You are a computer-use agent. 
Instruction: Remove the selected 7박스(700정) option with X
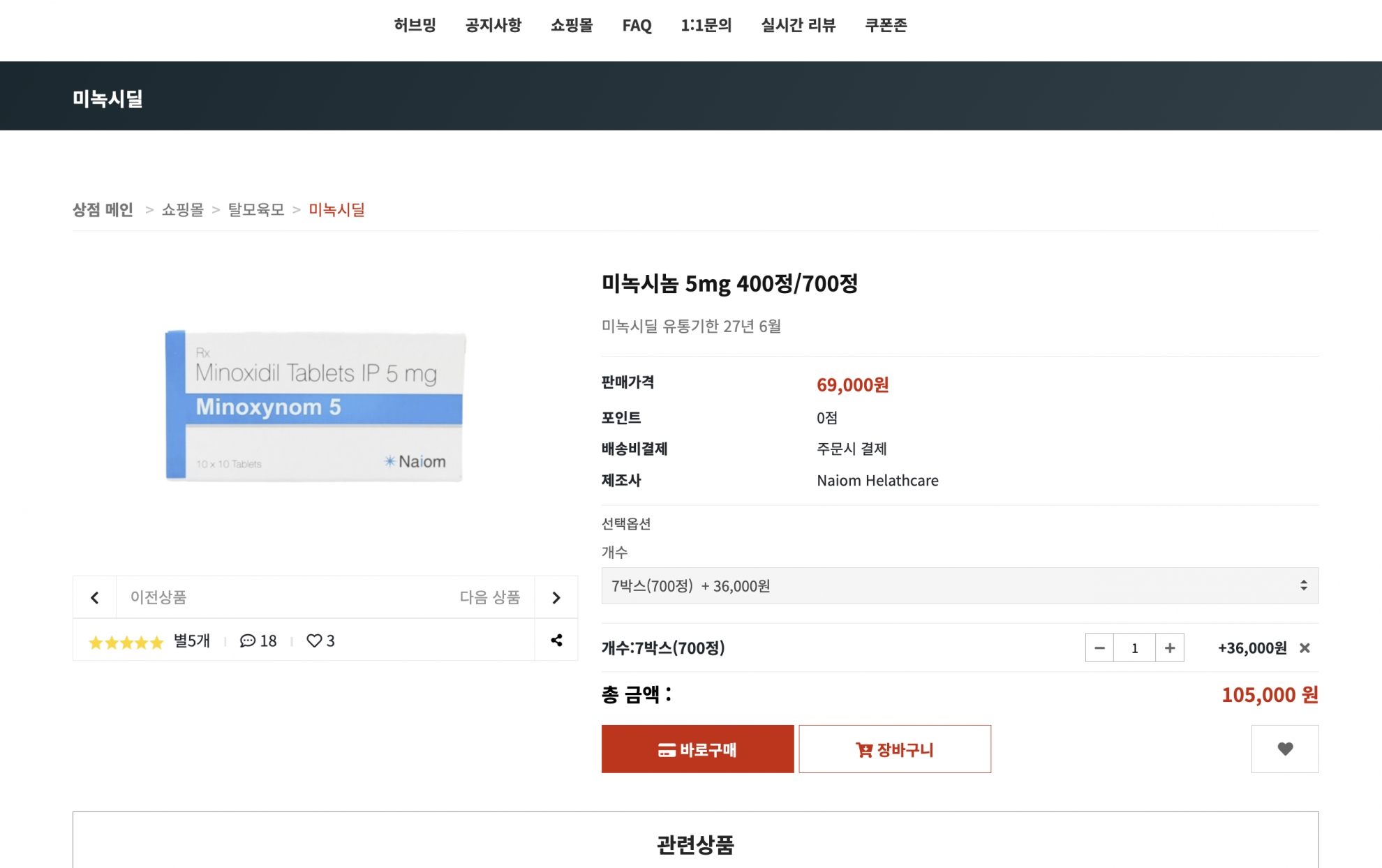pyautogui.click(x=1305, y=648)
